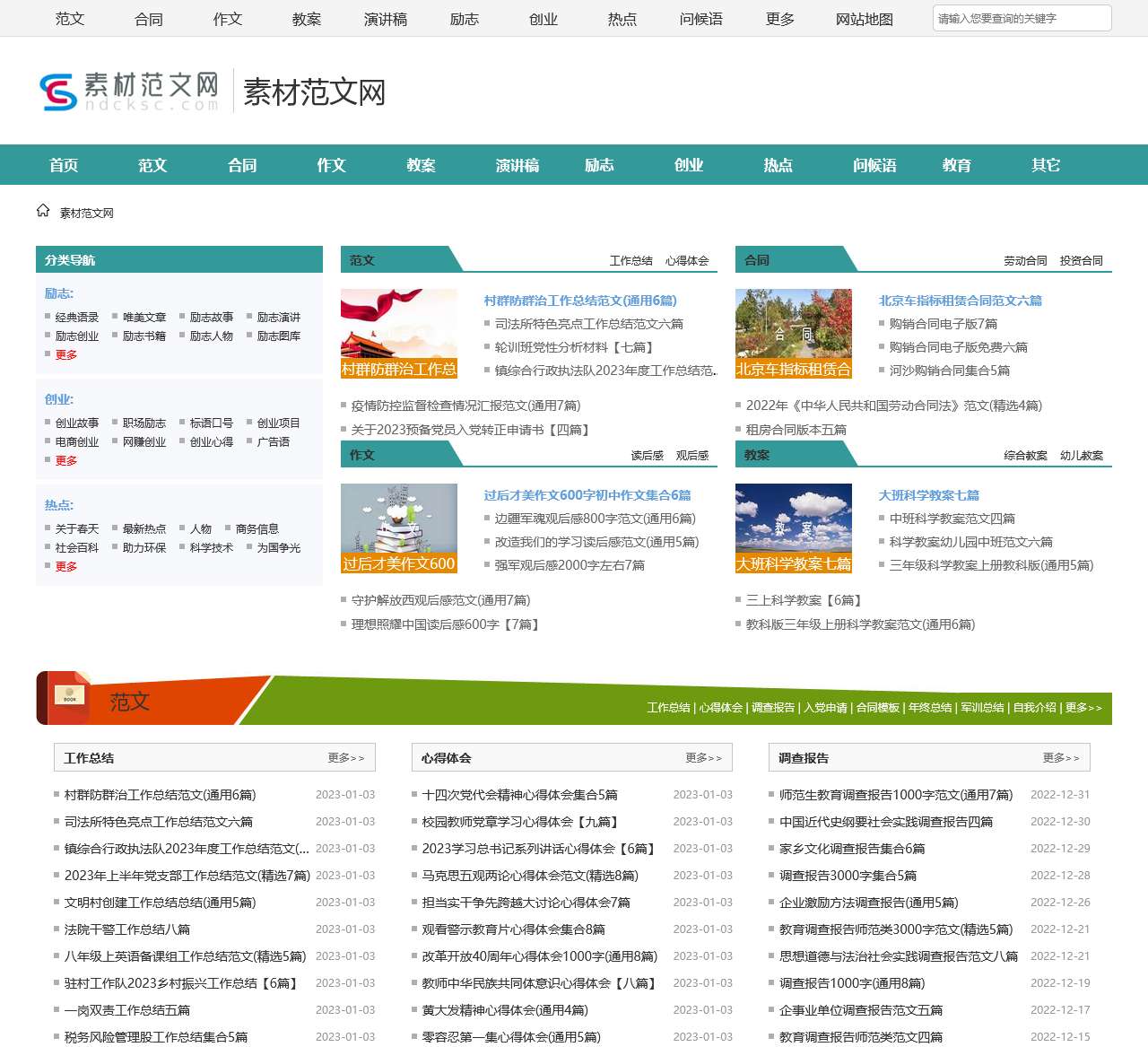Expand 更多>> in the 心得体会 panel
1148x1047 pixels.
(x=703, y=758)
